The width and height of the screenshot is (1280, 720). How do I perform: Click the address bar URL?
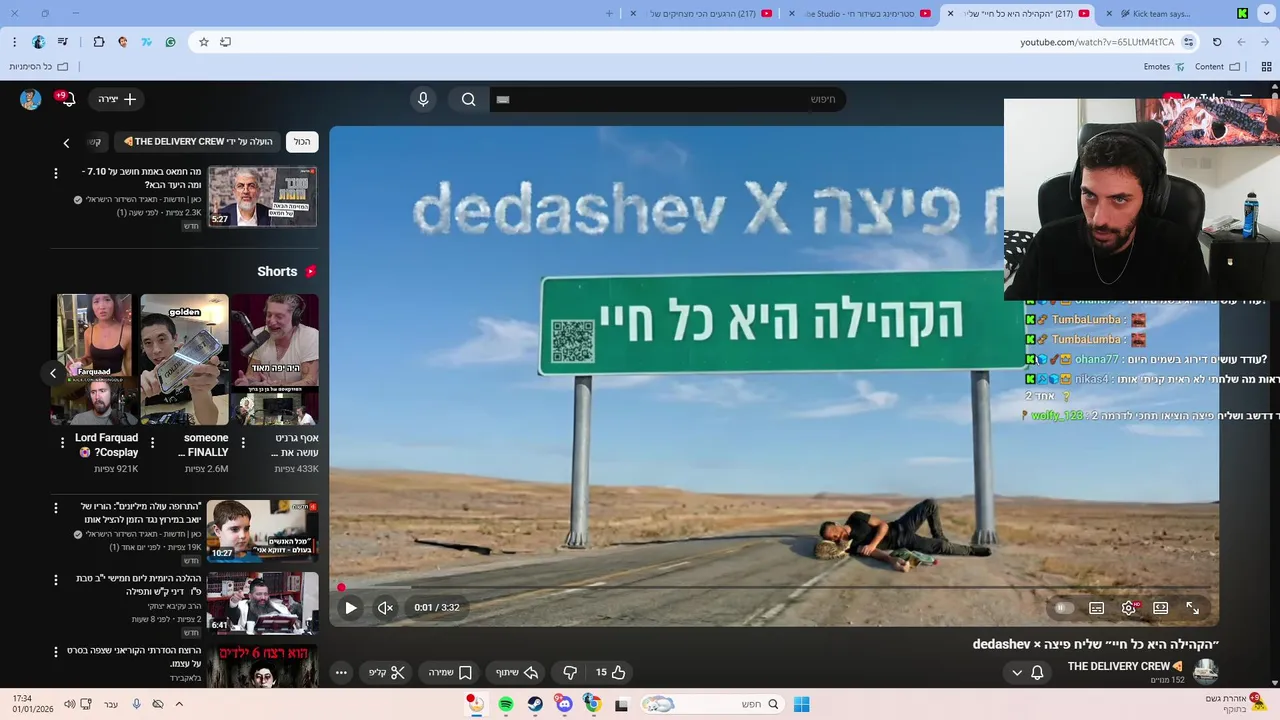click(x=1097, y=42)
